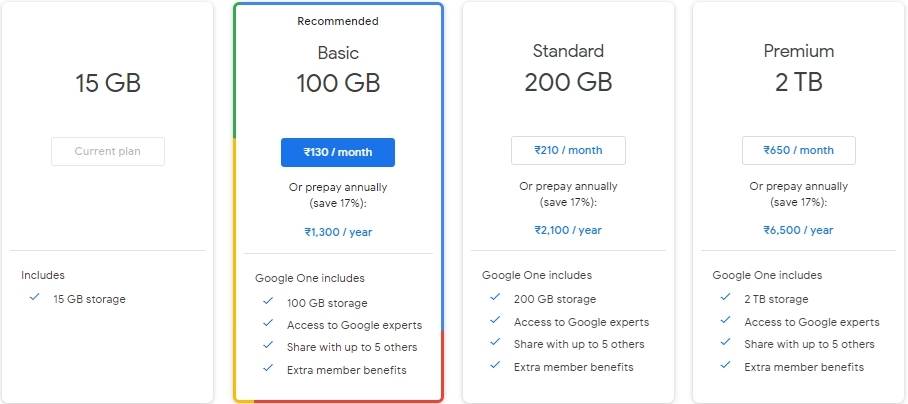Click the 2 TB Premium heading
Screen dimensions: 908x404
coord(798,82)
